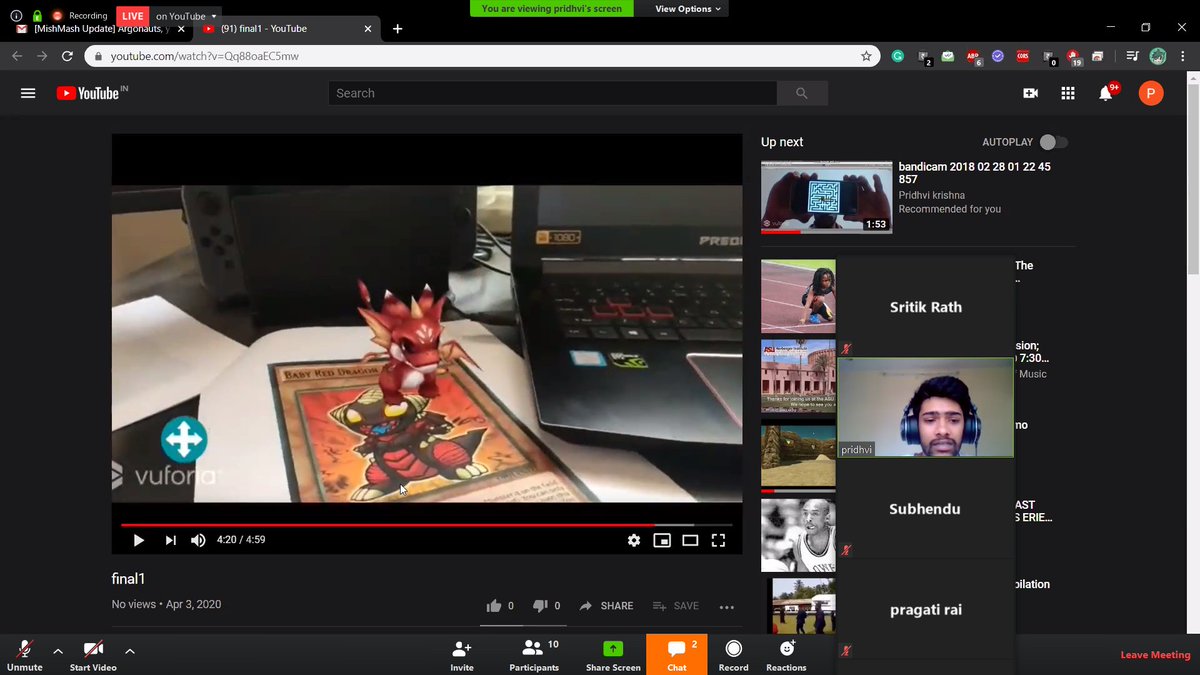Go back in the browser

(x=17, y=57)
